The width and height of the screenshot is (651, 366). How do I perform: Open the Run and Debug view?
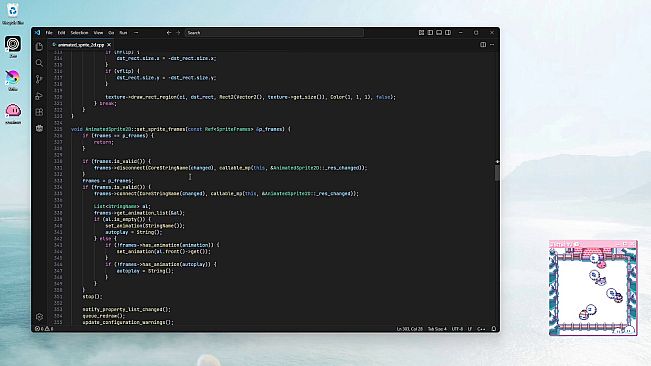click(39, 95)
